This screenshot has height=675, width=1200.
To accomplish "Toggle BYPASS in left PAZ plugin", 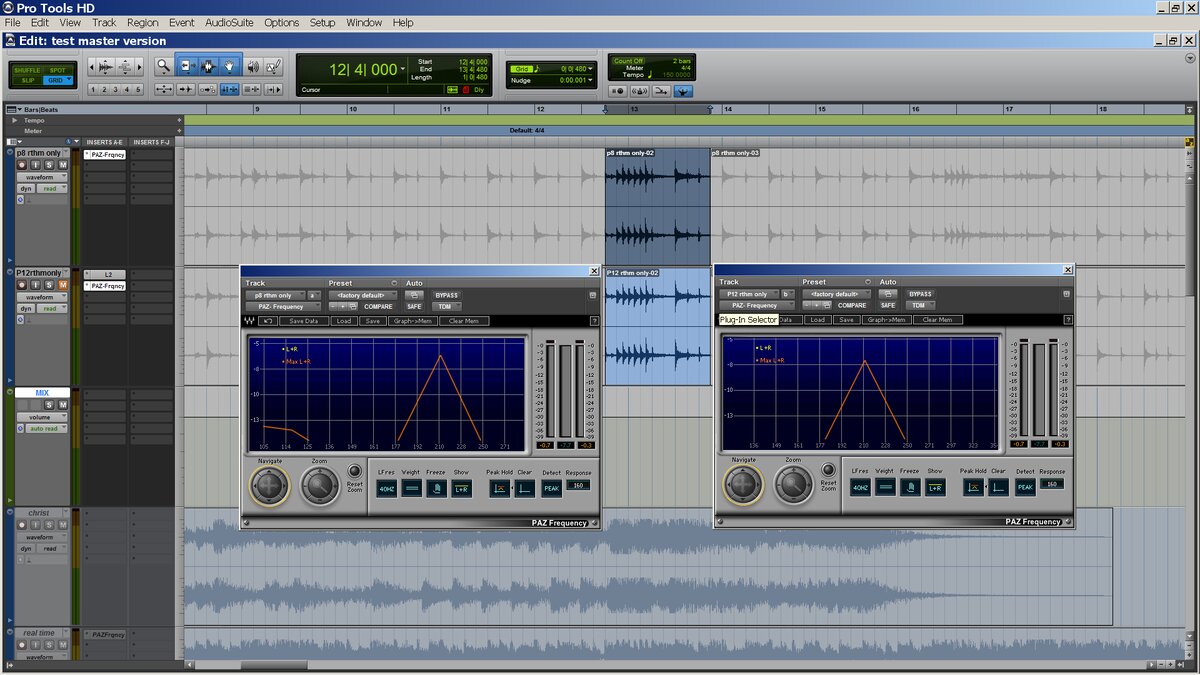I will point(446,295).
